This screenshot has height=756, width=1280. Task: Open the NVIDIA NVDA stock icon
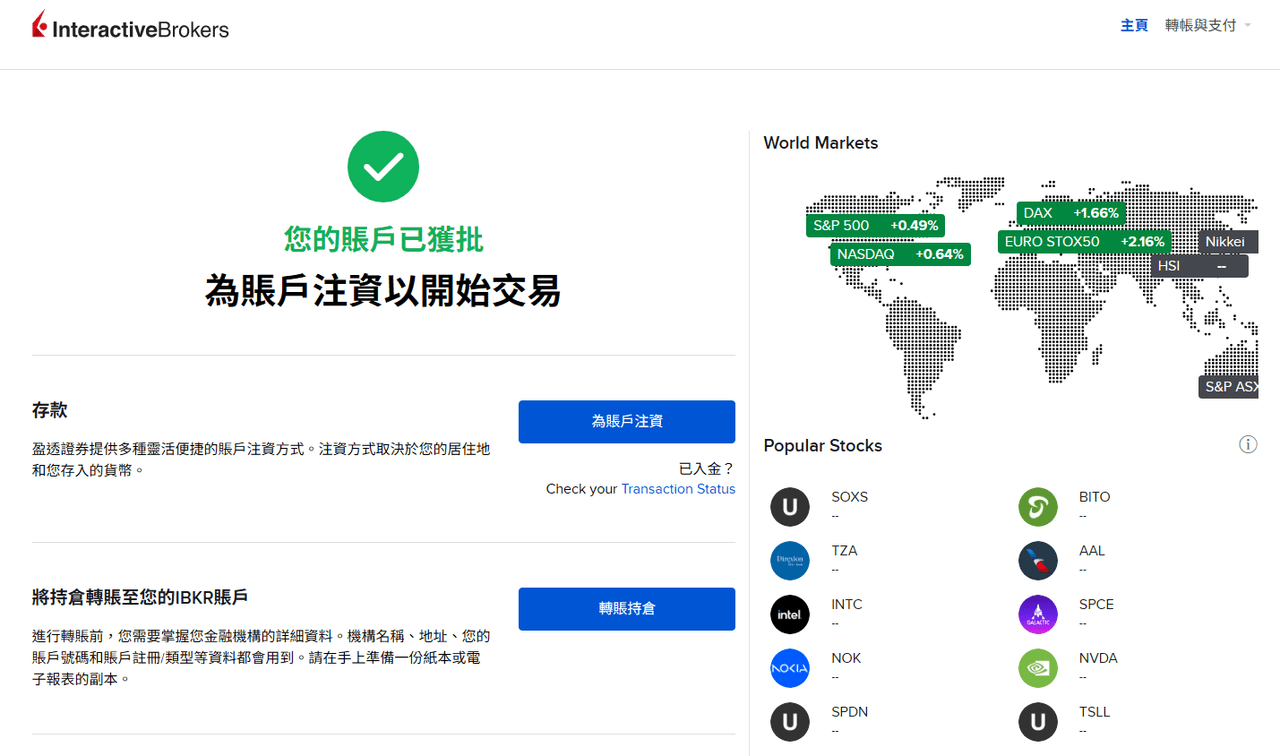pyautogui.click(x=1038, y=668)
